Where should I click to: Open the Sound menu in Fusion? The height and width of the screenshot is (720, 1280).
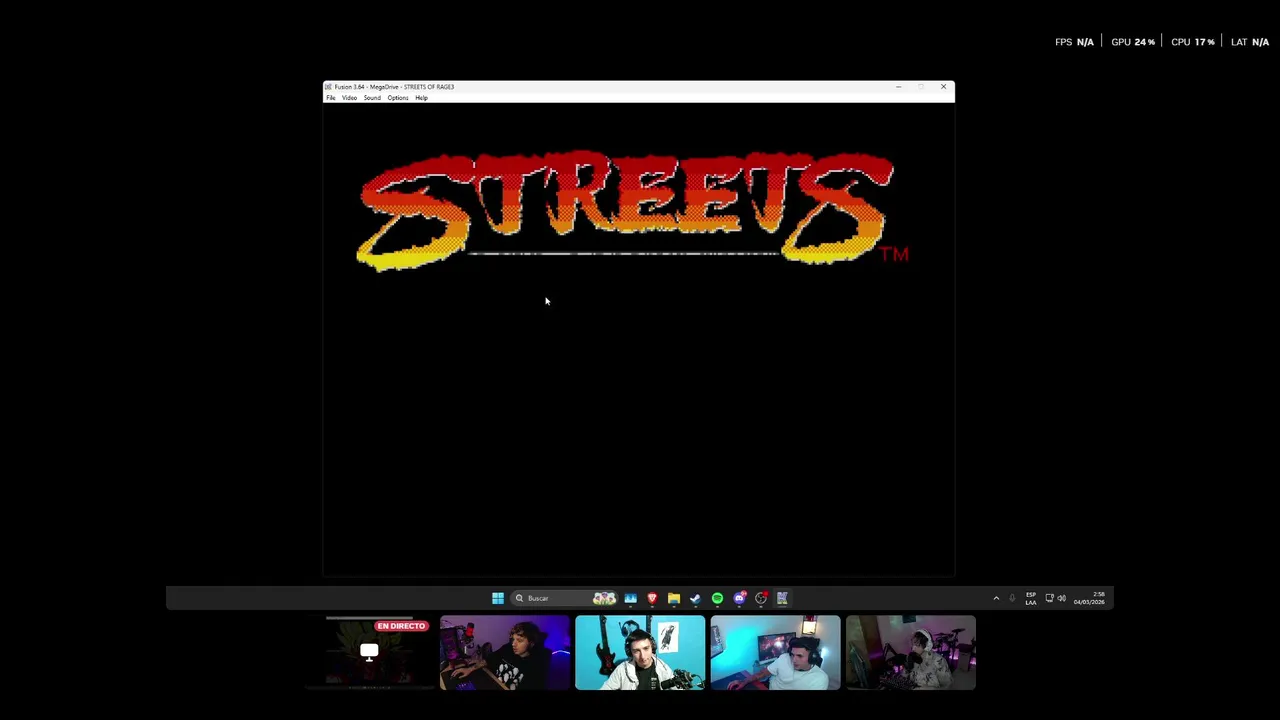(x=372, y=98)
